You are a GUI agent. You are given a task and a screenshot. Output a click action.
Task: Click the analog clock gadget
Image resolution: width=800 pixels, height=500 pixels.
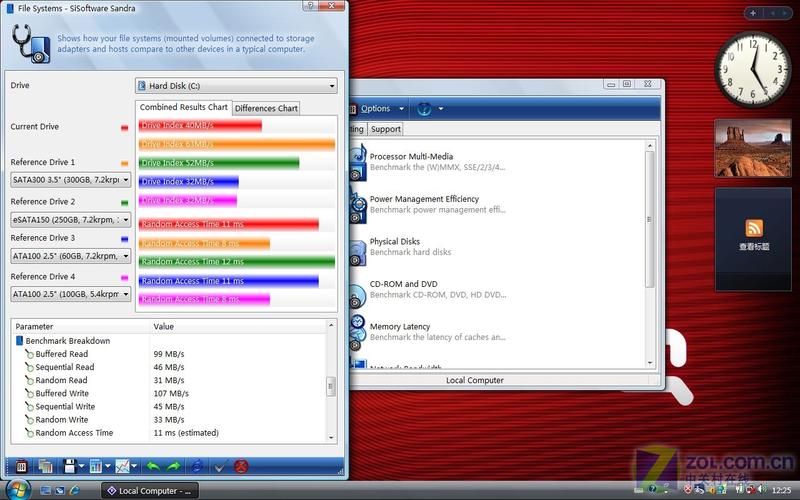(754, 69)
